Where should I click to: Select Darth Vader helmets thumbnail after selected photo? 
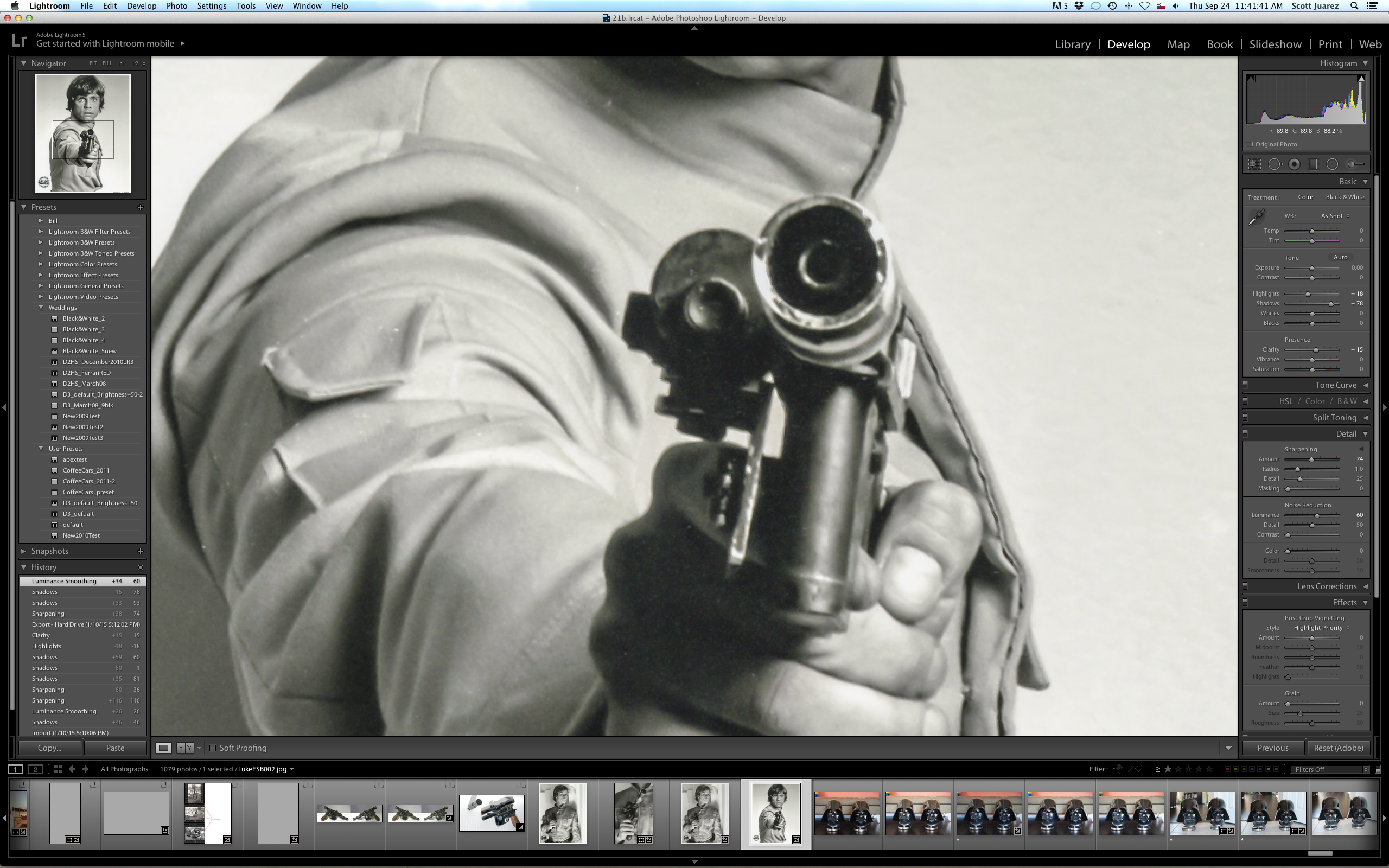coord(846,813)
